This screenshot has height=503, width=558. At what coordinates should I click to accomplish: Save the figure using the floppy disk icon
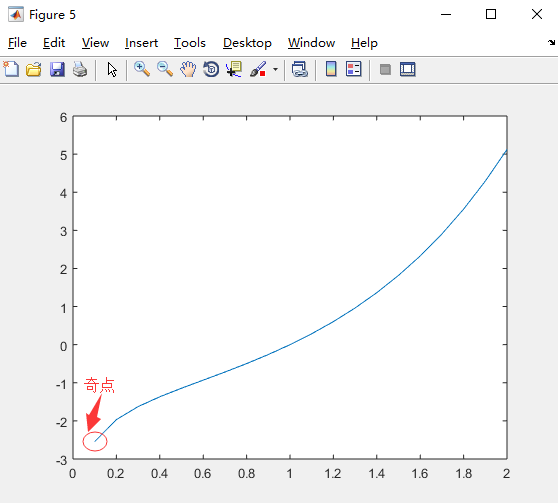point(57,69)
